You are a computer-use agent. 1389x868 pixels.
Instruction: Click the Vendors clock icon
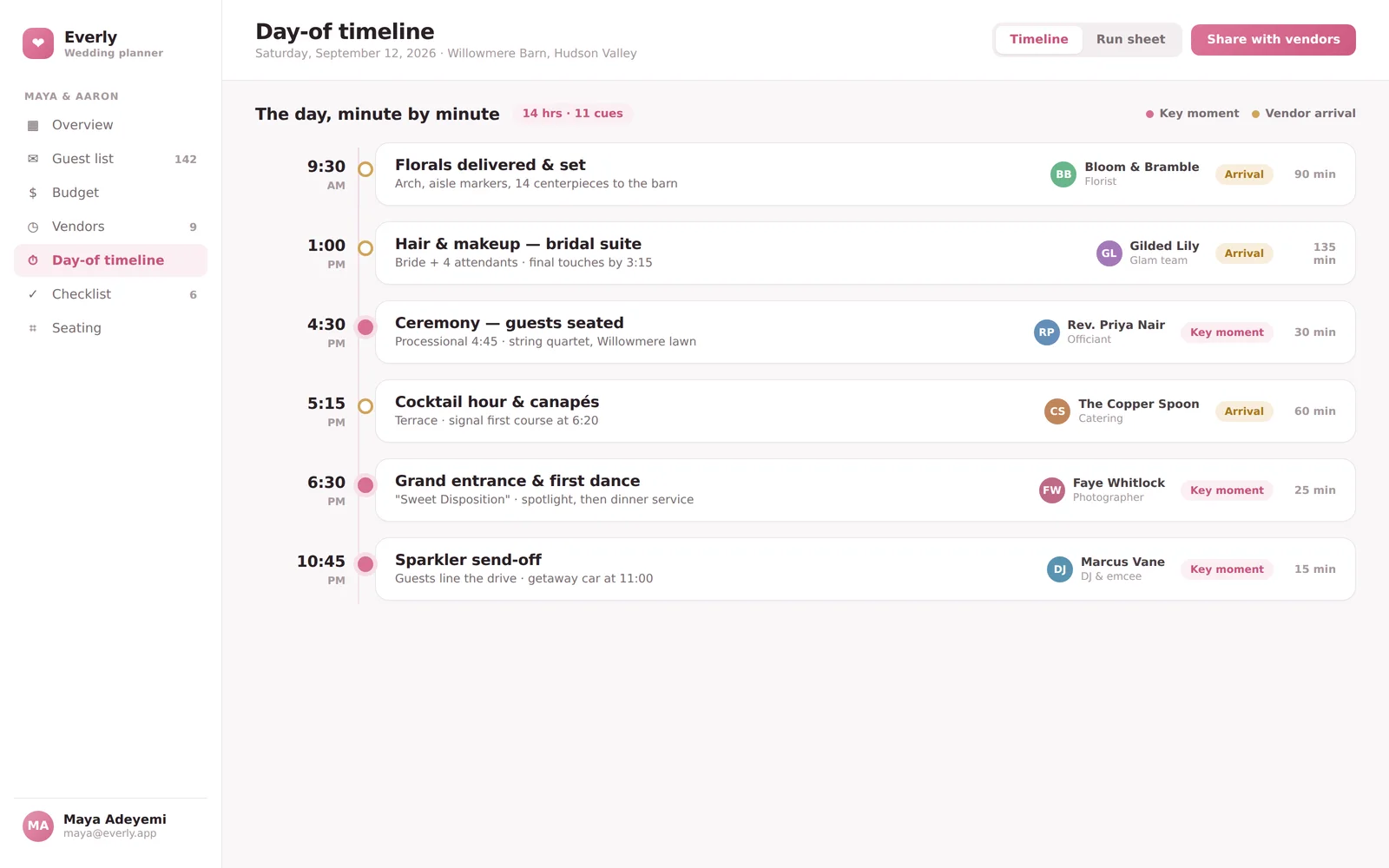(x=33, y=227)
